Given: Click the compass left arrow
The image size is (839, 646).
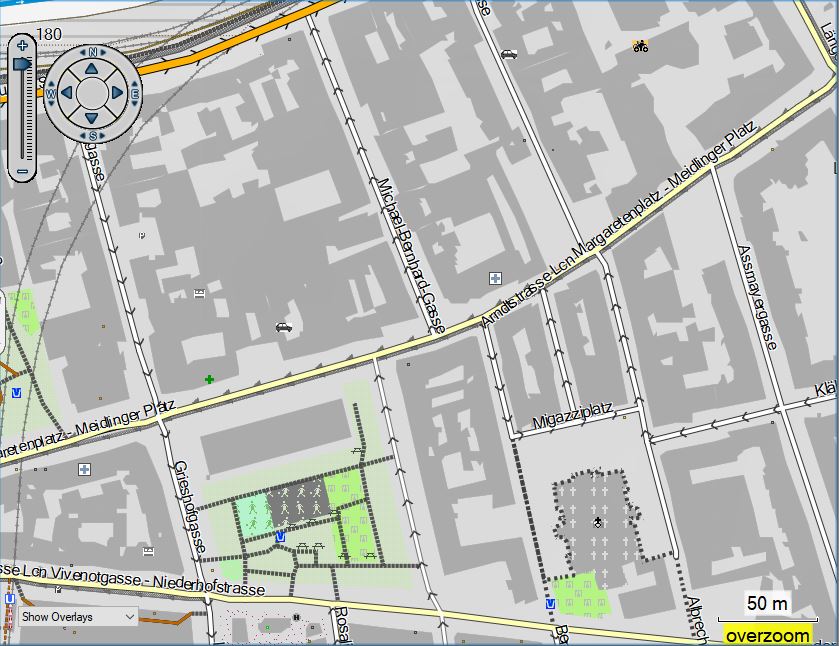Looking at the screenshot, I should tap(68, 91).
